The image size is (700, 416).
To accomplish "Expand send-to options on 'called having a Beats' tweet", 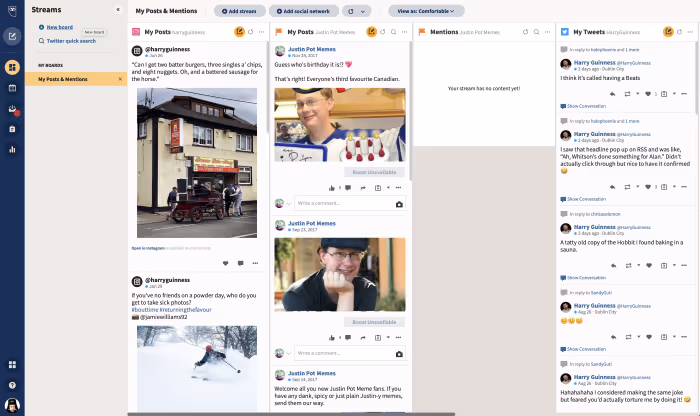I will point(674,94).
